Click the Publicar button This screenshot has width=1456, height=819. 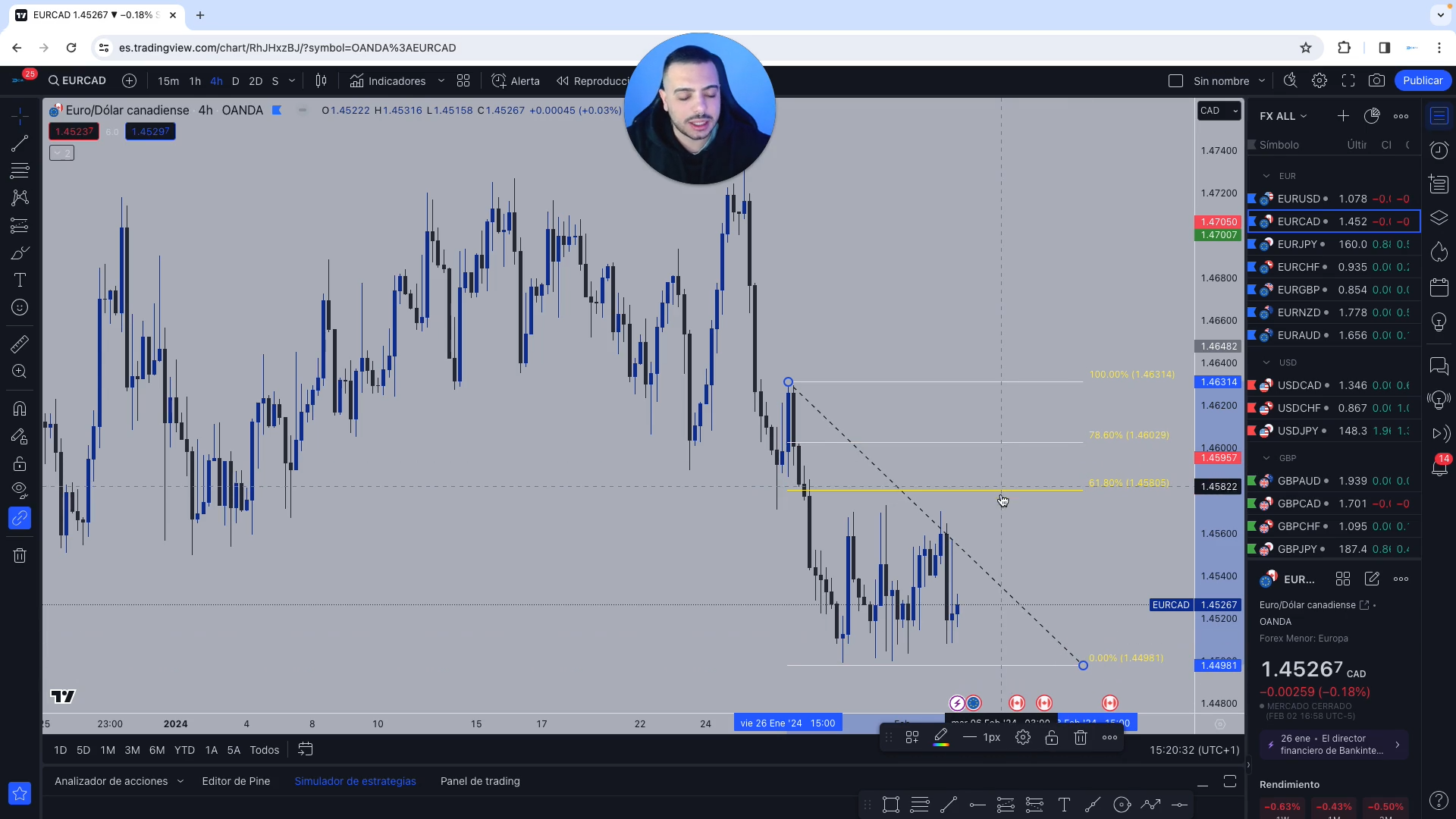(1422, 80)
